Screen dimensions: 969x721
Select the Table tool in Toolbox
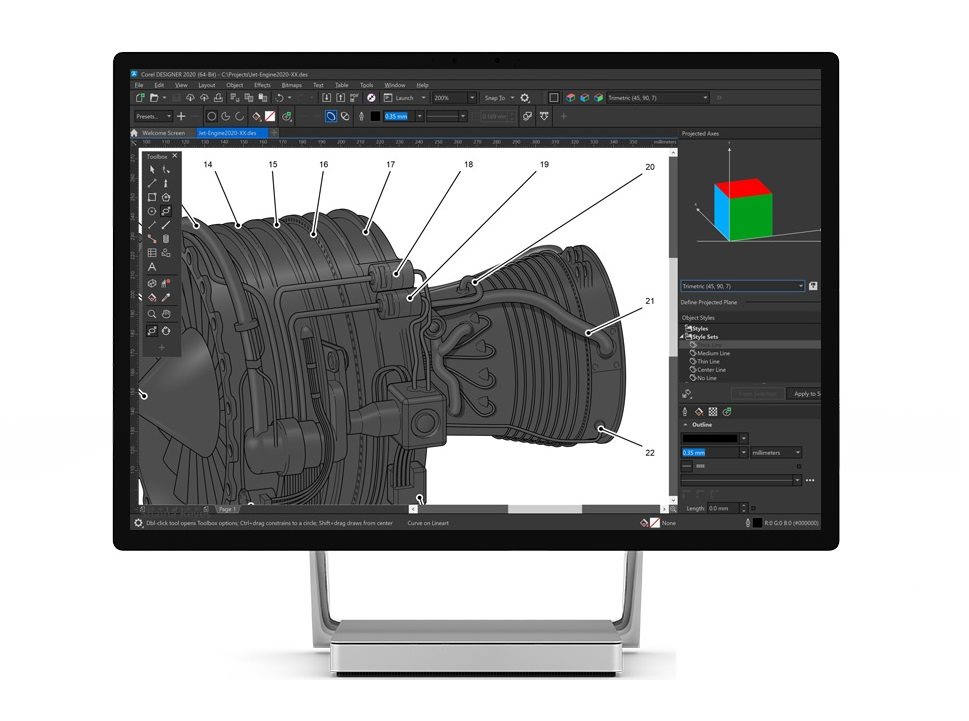tap(152, 252)
